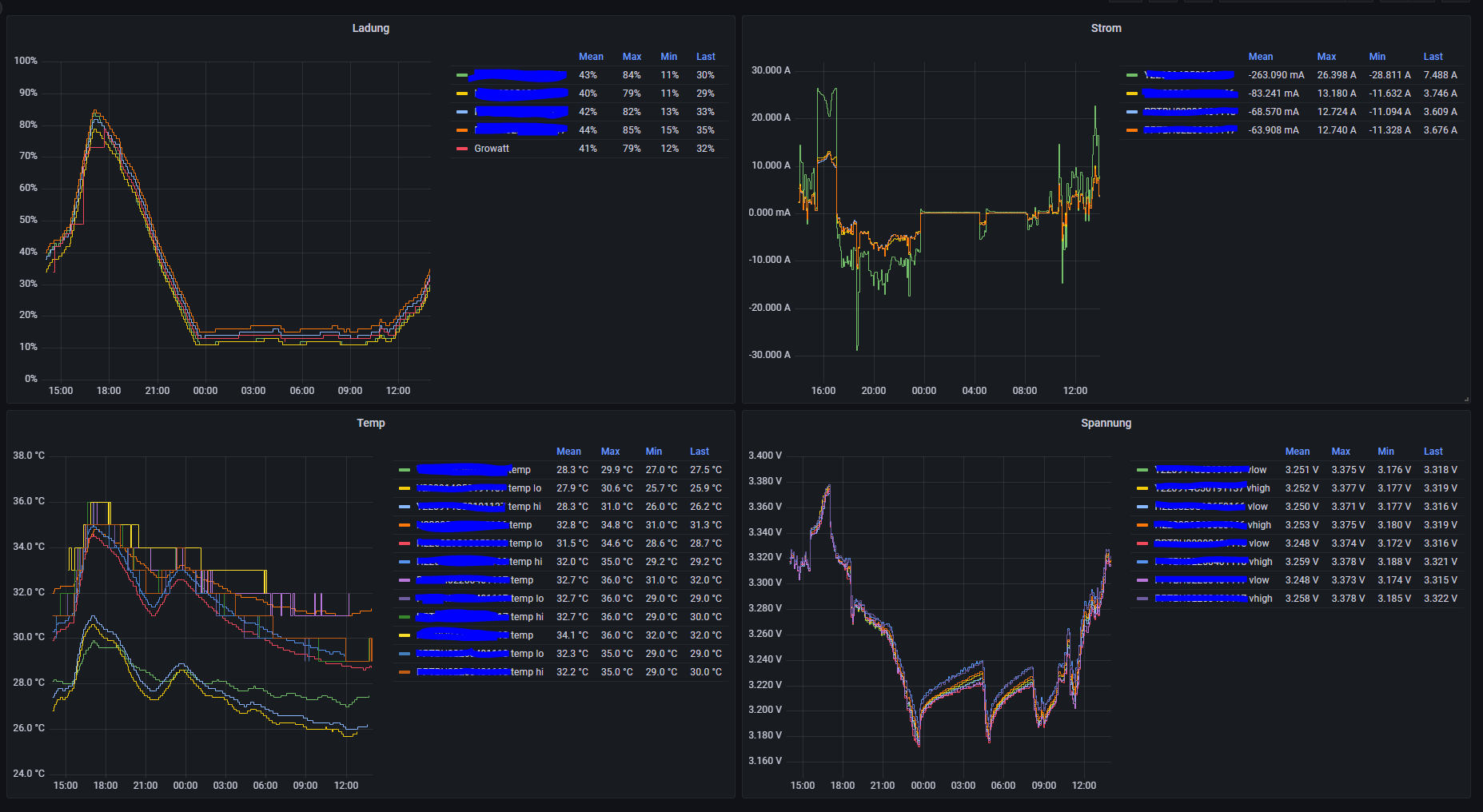The image size is (1483, 812).
Task: Sort Ladung legend by Mean column
Action: 591,57
